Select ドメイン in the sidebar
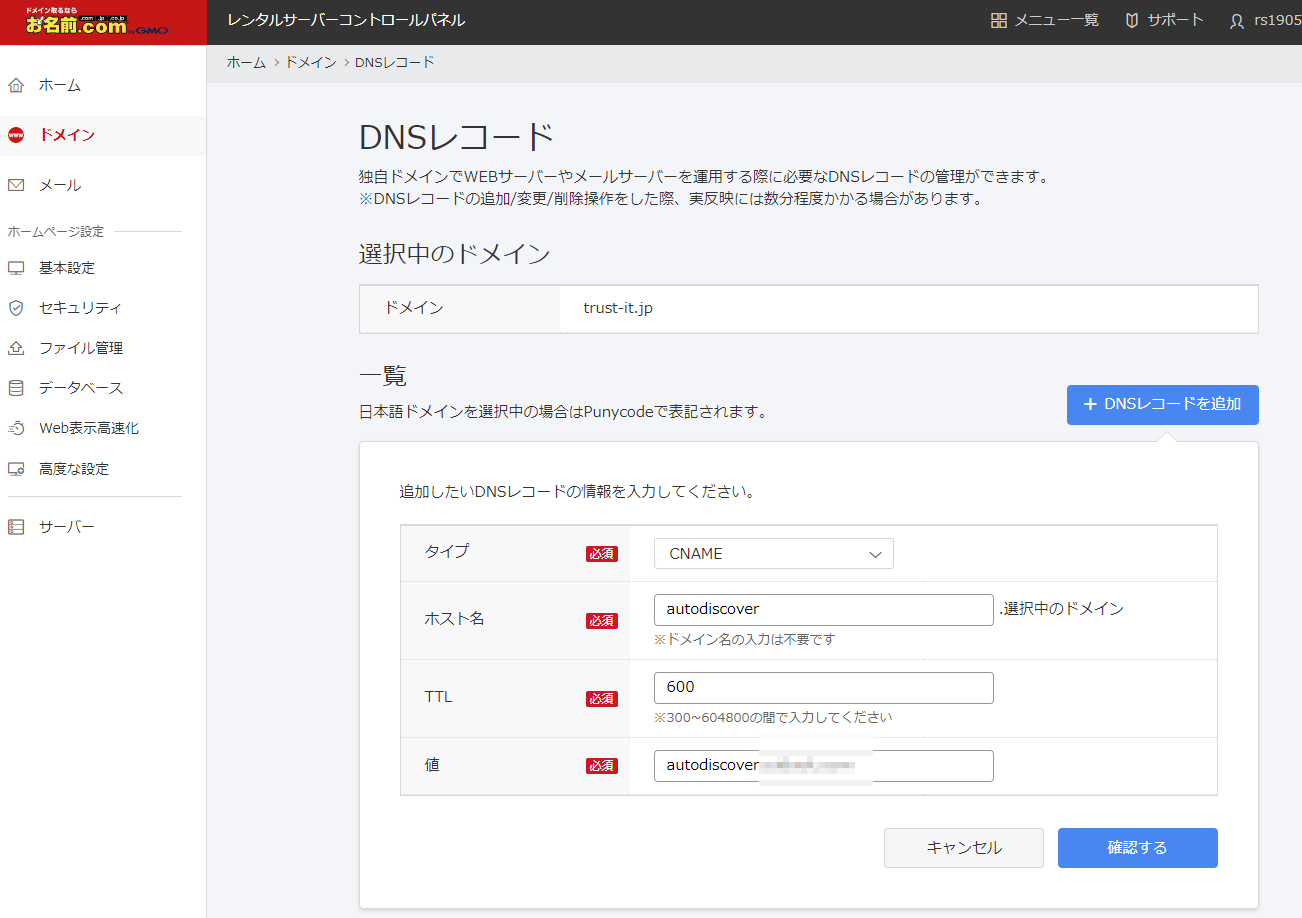 (67, 135)
